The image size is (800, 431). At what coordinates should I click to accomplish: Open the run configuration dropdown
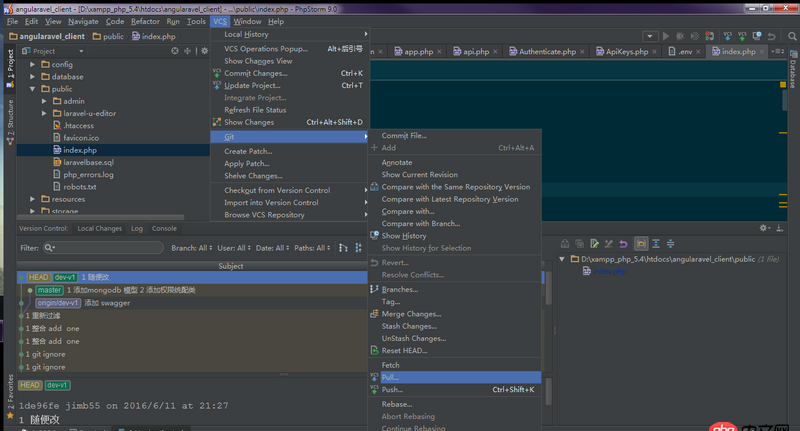pyautogui.click(x=650, y=36)
